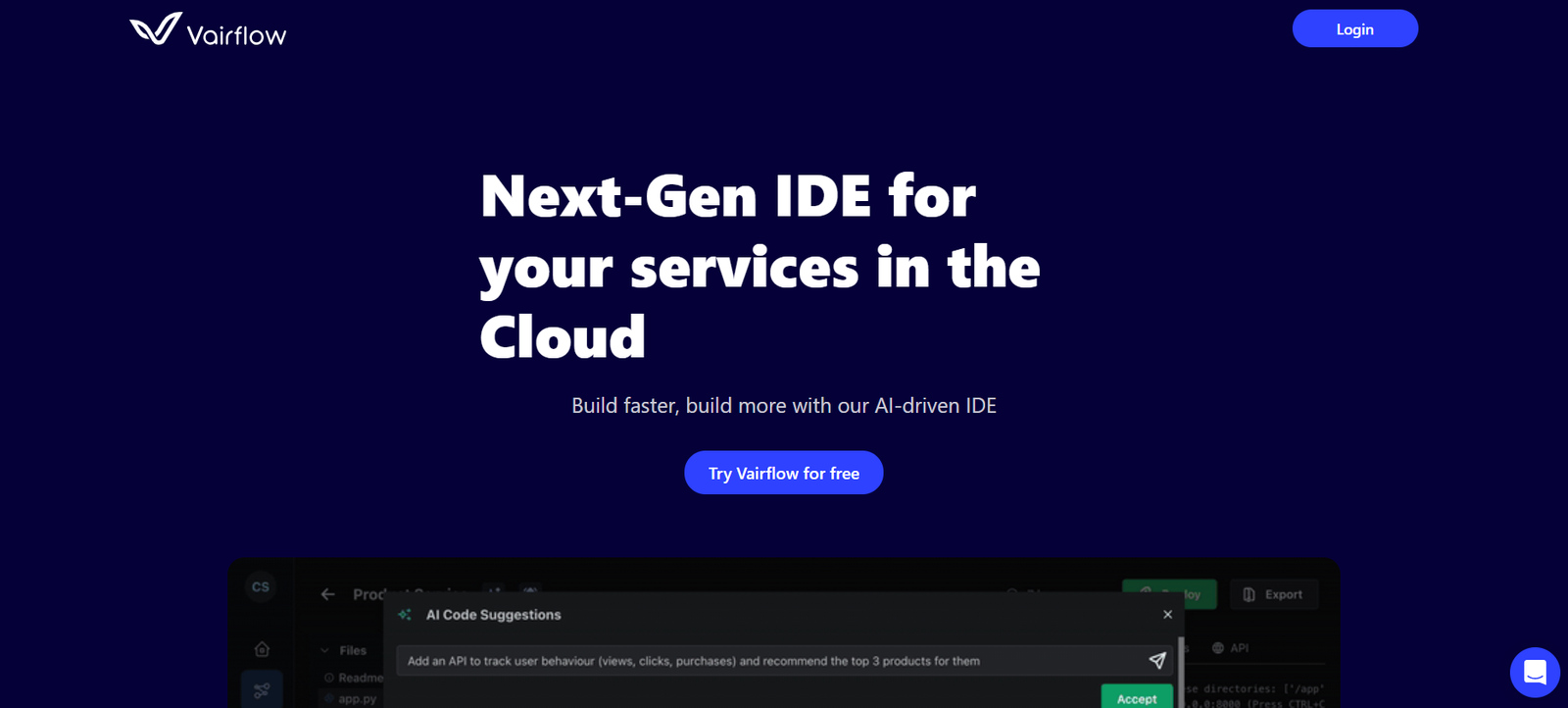Click the back arrow in IDE preview

[x=328, y=594]
